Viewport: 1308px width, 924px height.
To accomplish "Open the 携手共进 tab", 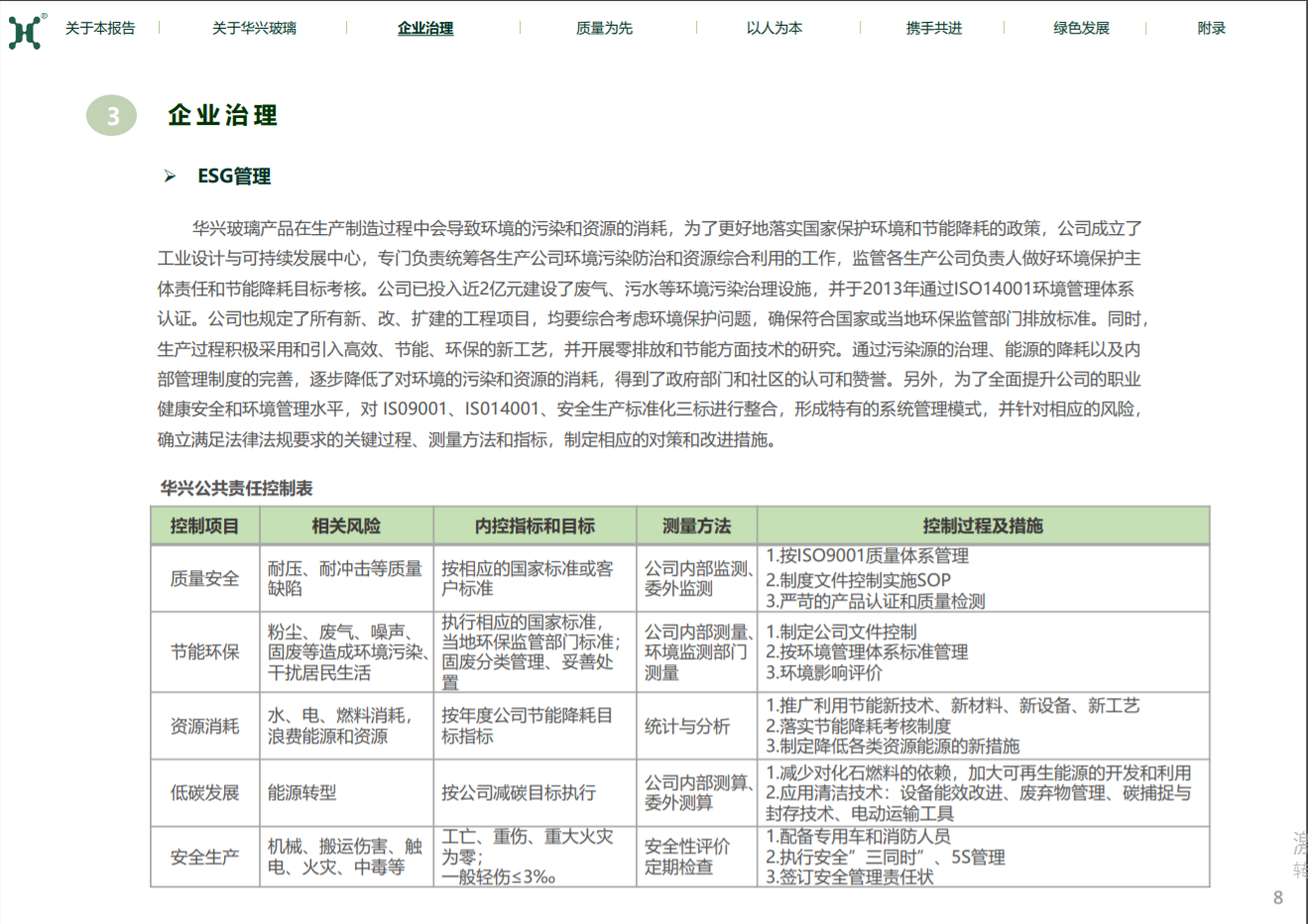I will pos(934,28).
